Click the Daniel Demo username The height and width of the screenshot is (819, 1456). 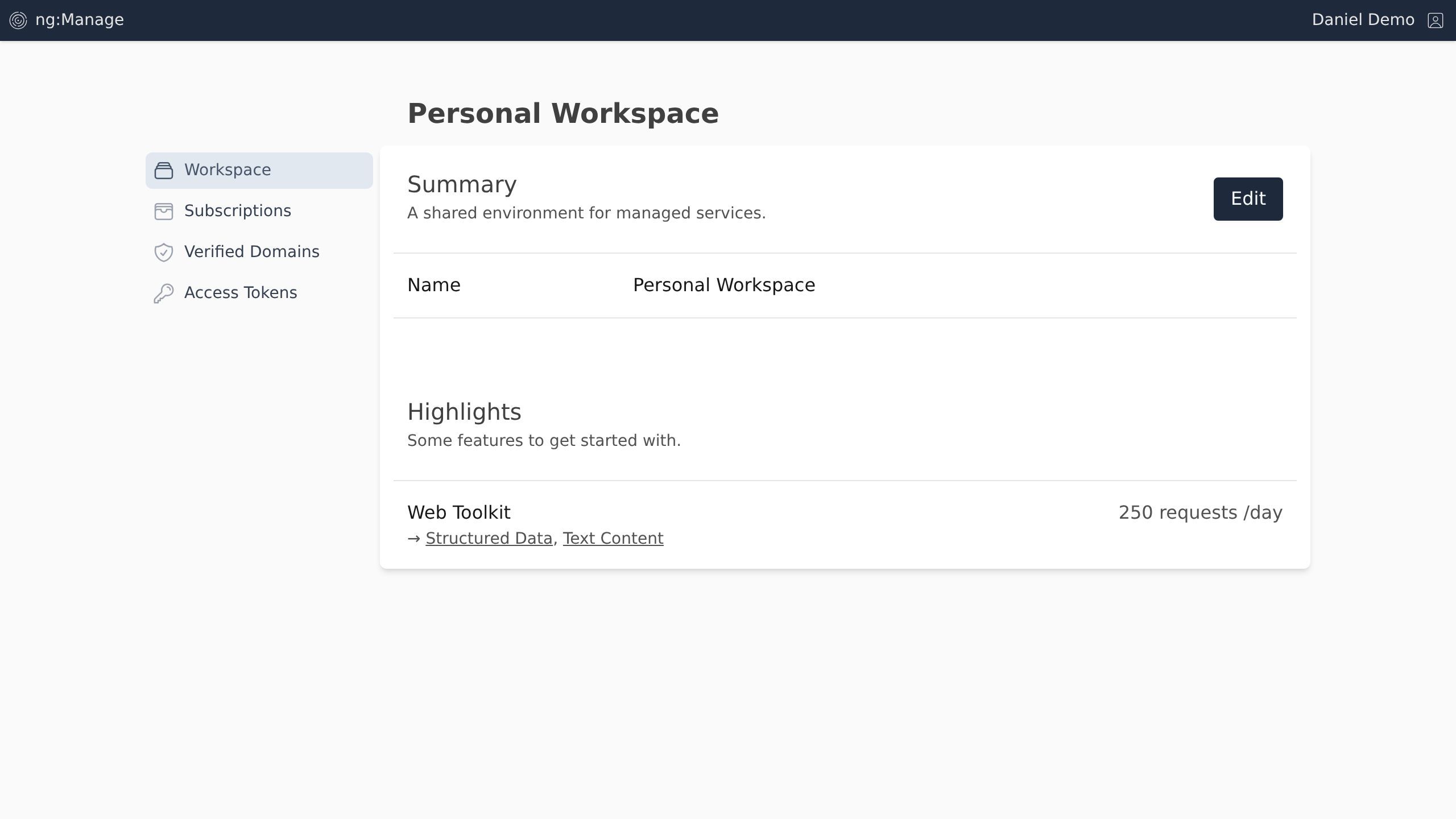(1363, 20)
